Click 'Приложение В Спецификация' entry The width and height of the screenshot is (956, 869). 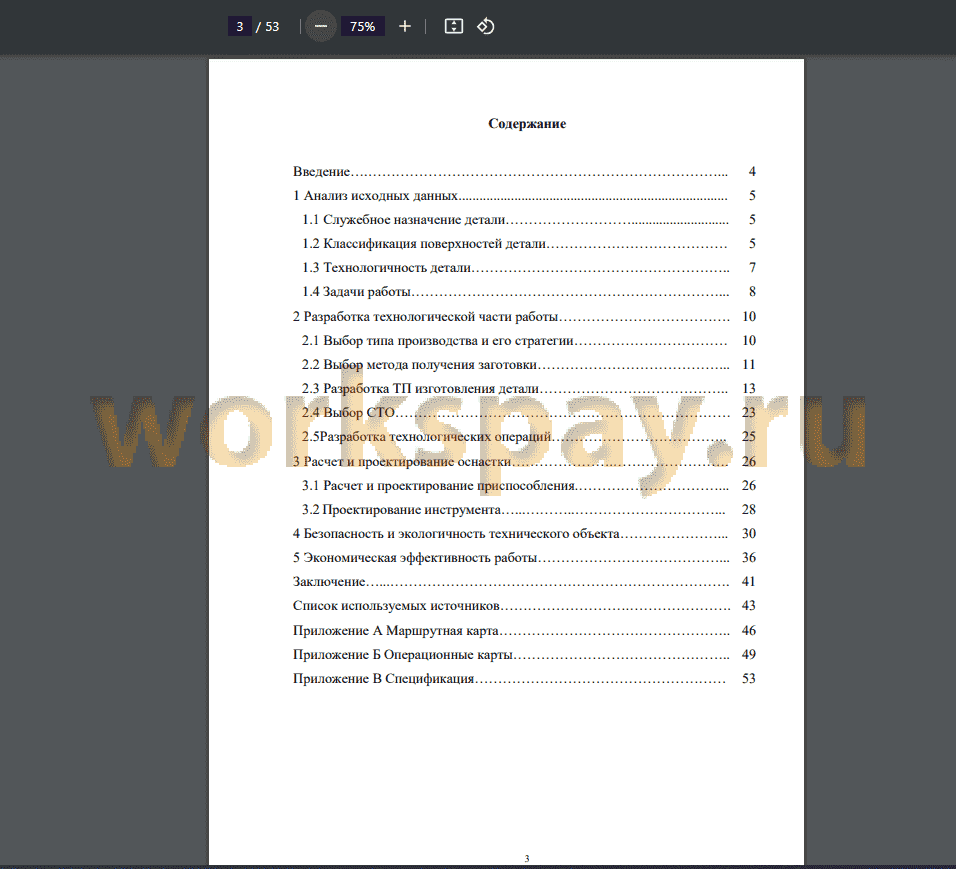[524, 679]
